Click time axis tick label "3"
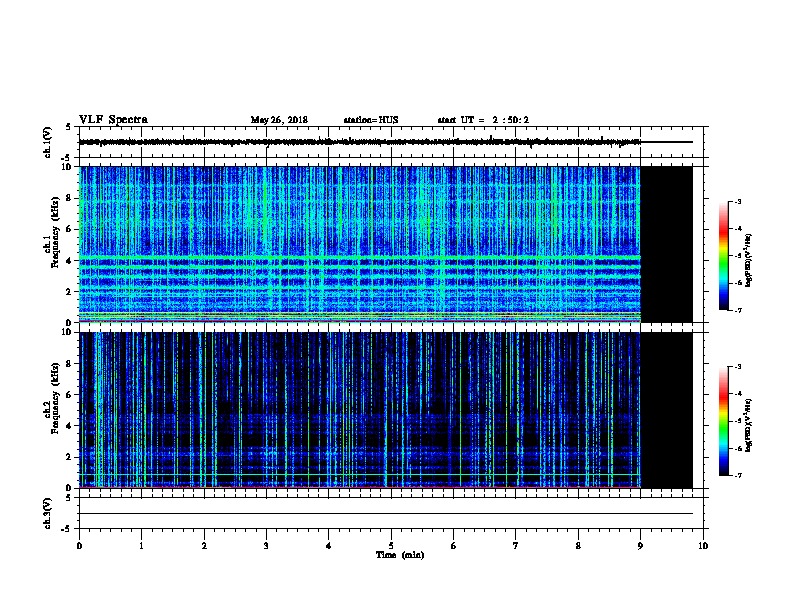This screenshot has width=792, height=612. coord(266,546)
